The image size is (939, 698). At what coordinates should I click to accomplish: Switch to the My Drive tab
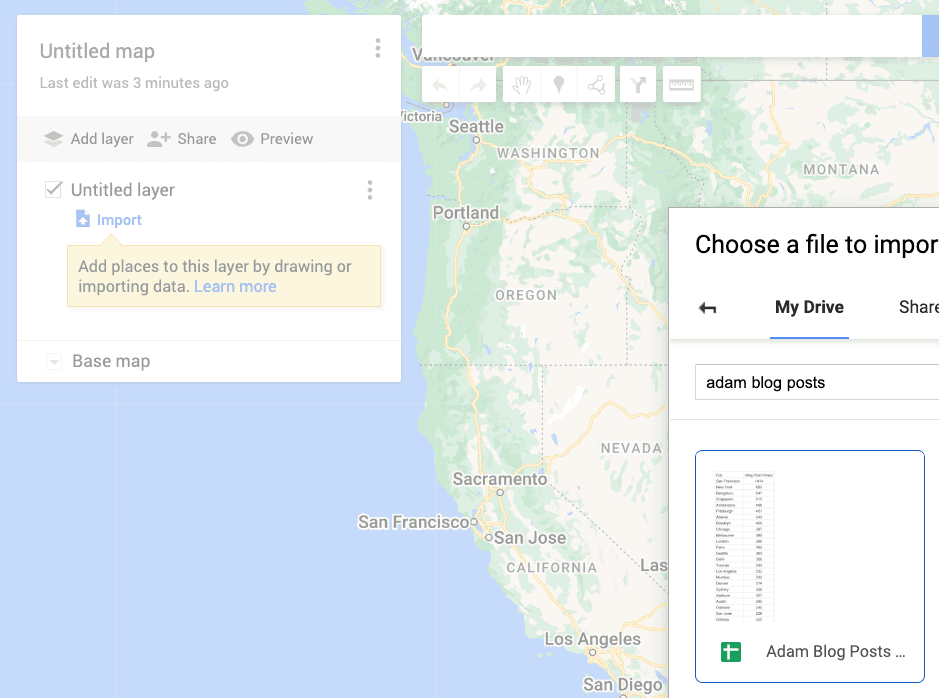[x=809, y=307]
